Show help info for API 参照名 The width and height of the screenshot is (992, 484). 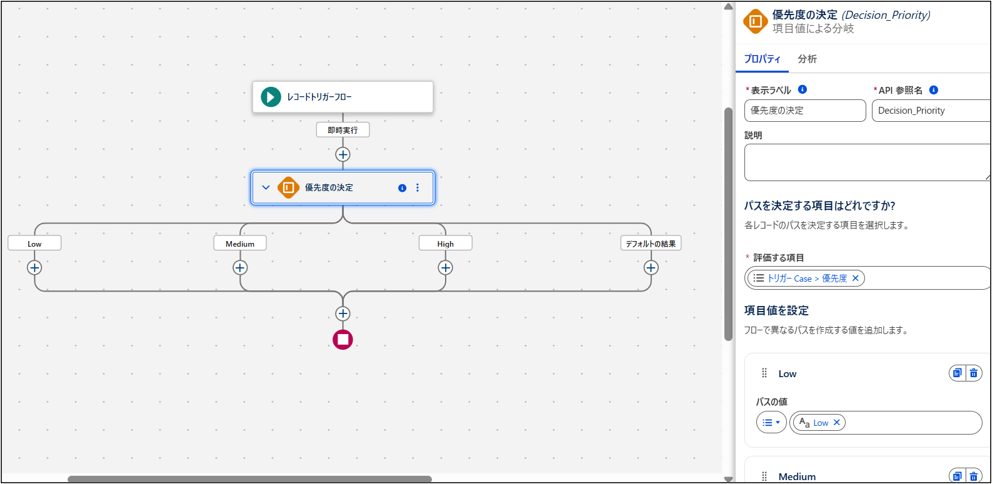pyautogui.click(x=933, y=90)
